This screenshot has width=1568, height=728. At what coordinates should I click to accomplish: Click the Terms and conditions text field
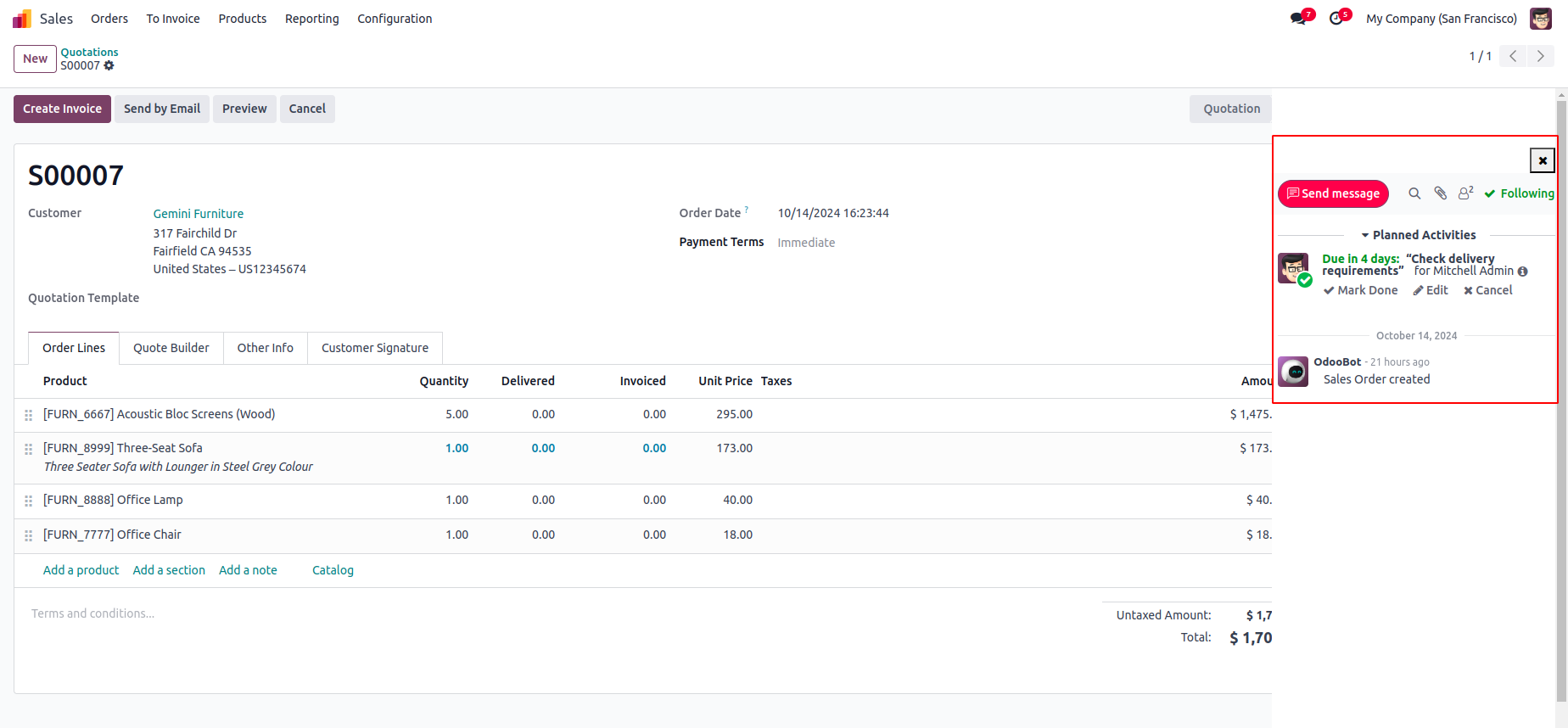(x=93, y=613)
